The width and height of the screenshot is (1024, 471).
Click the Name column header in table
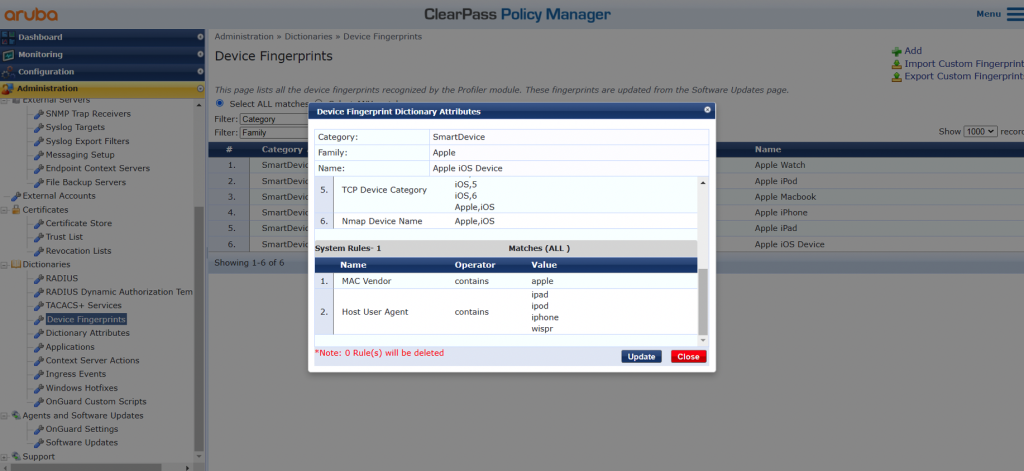point(768,150)
